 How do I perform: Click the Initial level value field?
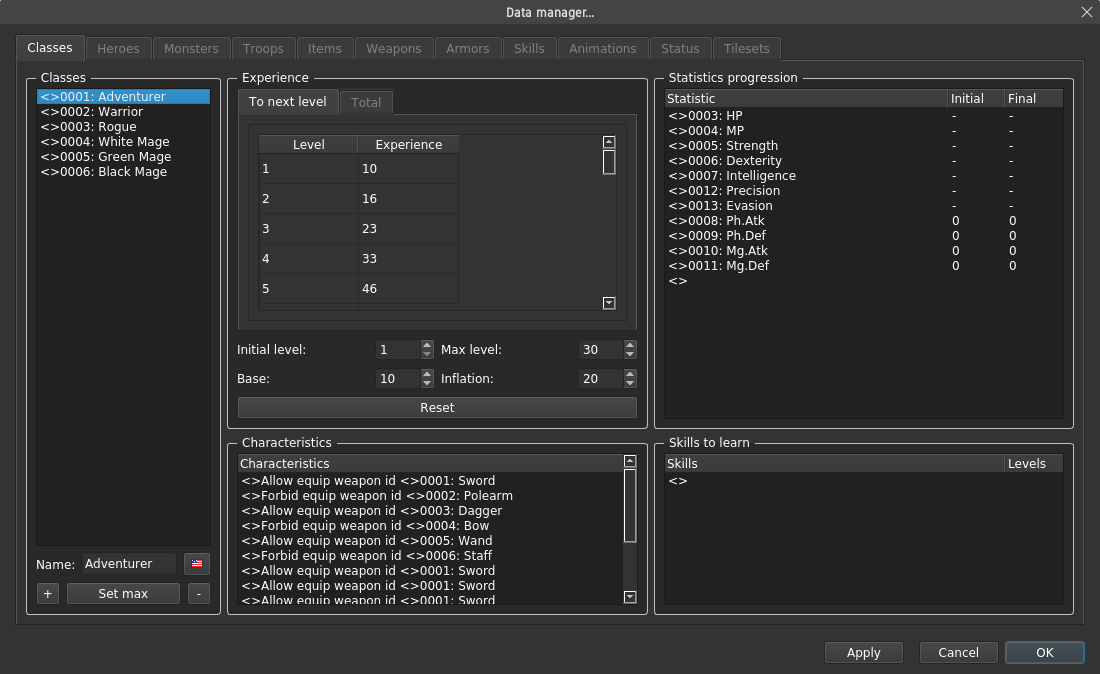[398, 349]
